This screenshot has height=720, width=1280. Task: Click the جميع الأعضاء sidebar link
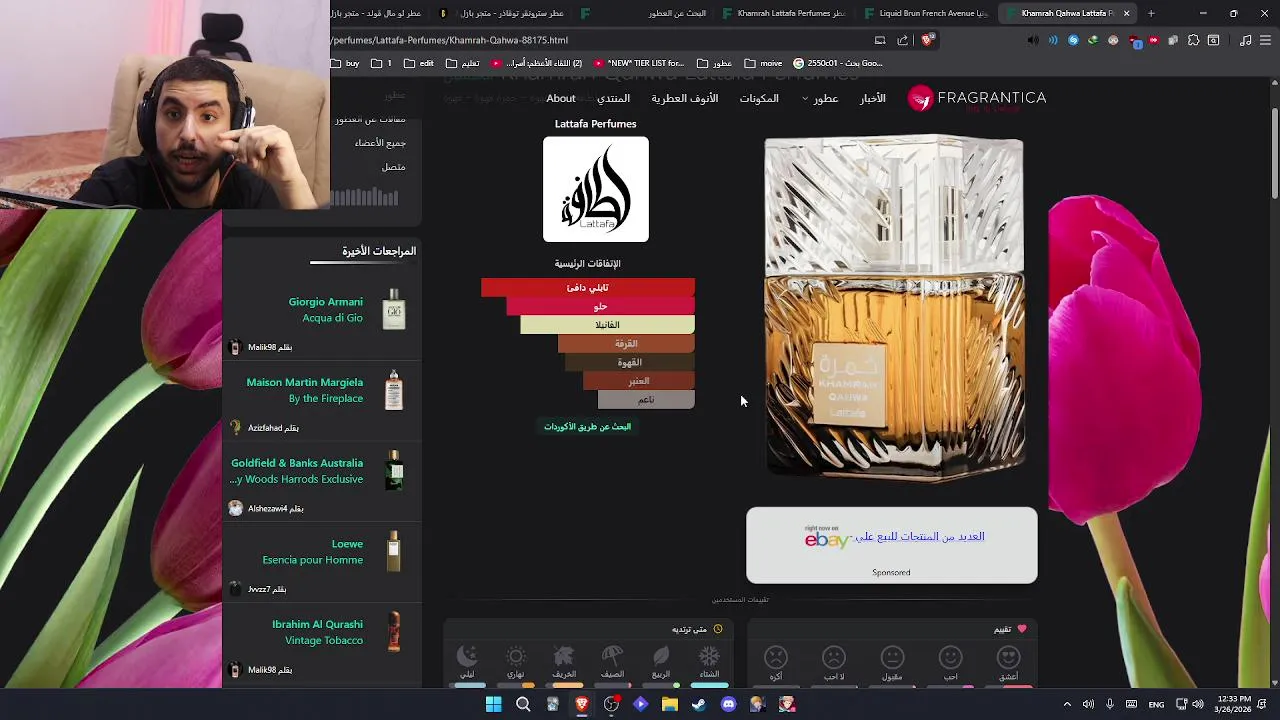pos(380,143)
